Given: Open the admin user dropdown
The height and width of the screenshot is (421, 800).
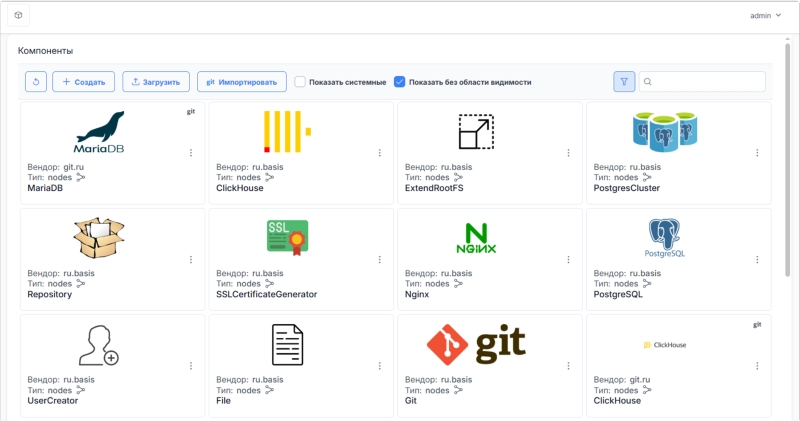Looking at the screenshot, I should pyautogui.click(x=765, y=16).
